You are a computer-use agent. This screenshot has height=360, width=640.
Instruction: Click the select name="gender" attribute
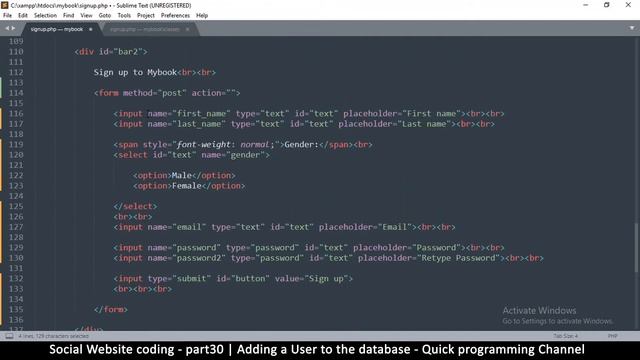tap(233, 155)
